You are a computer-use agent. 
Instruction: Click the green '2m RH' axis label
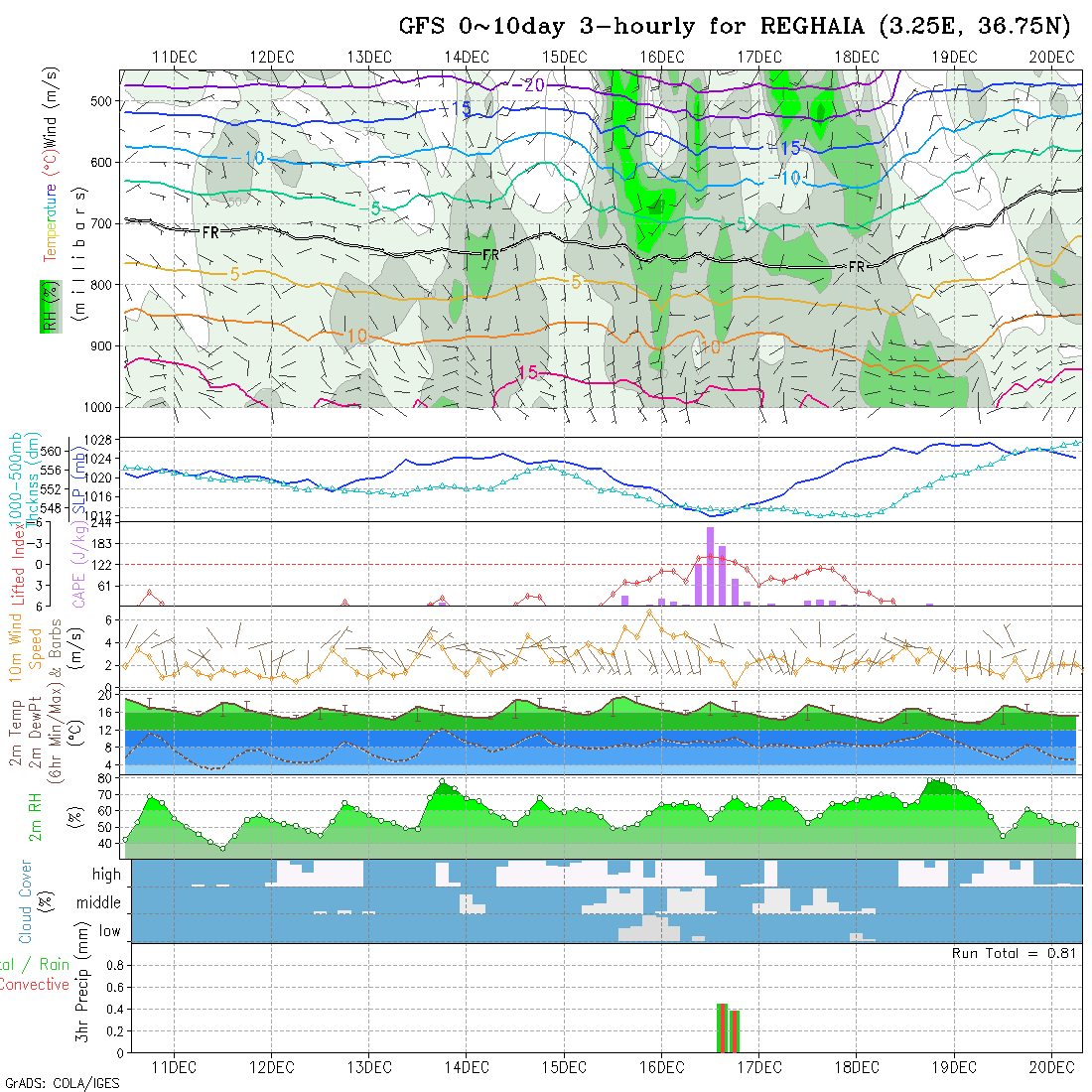[x=35, y=817]
